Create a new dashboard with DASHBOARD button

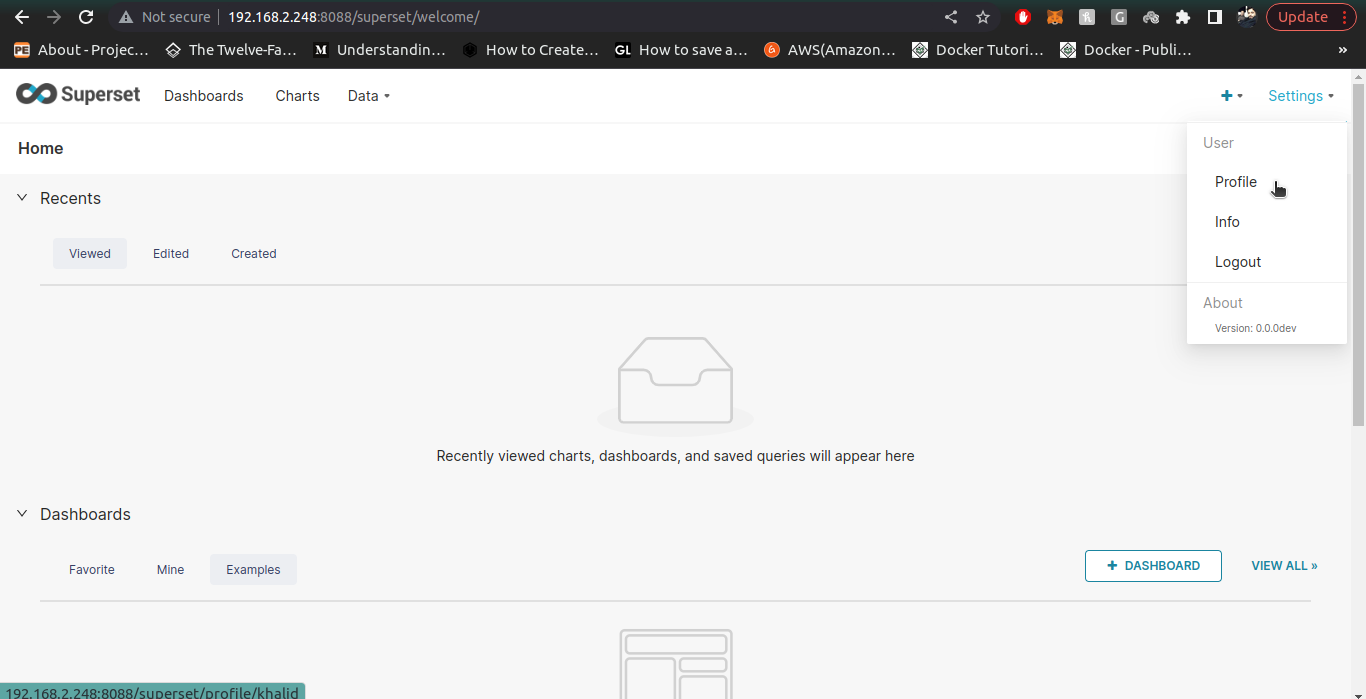click(1153, 565)
